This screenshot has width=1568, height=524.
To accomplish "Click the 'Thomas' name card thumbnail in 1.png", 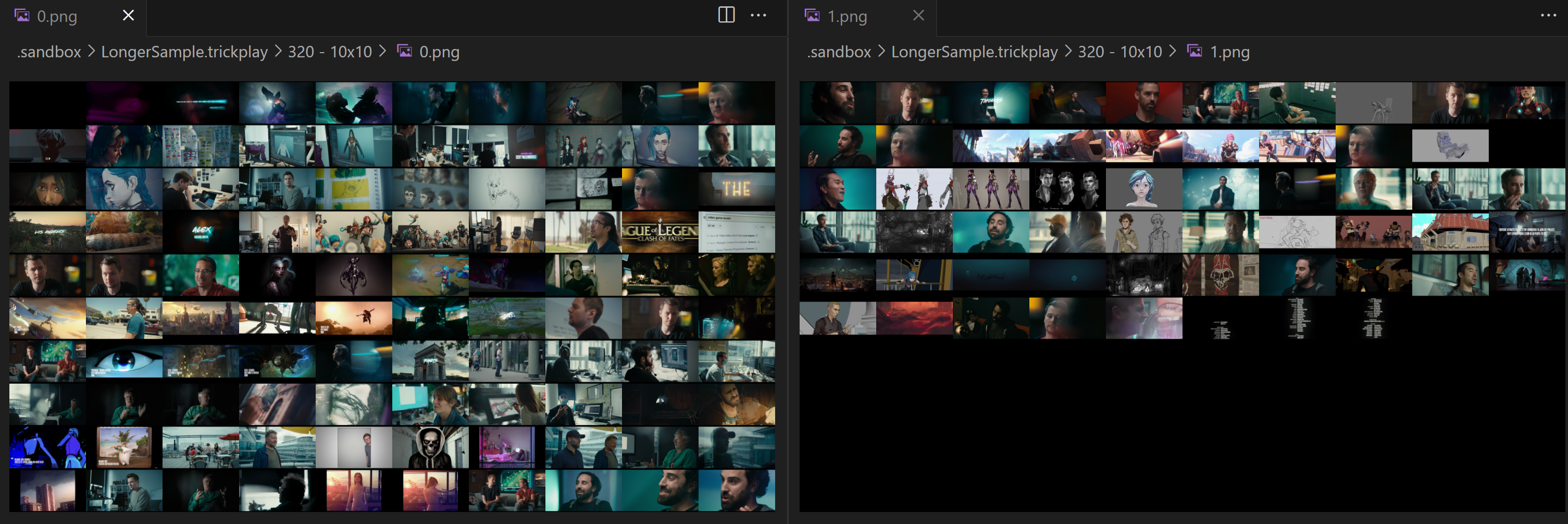I will tap(991, 103).
